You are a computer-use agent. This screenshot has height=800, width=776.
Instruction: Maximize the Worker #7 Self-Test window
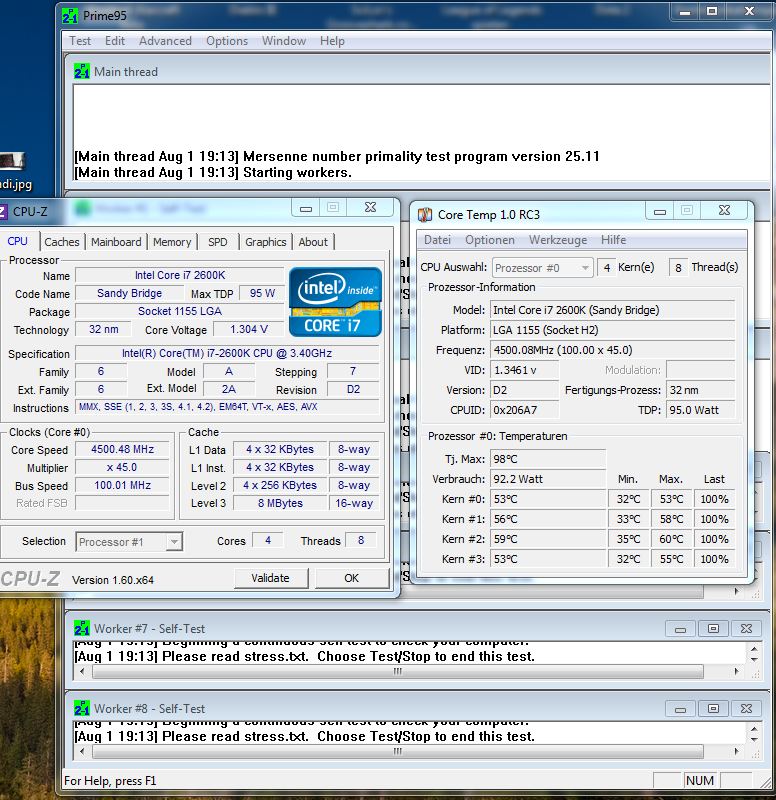tap(713, 629)
